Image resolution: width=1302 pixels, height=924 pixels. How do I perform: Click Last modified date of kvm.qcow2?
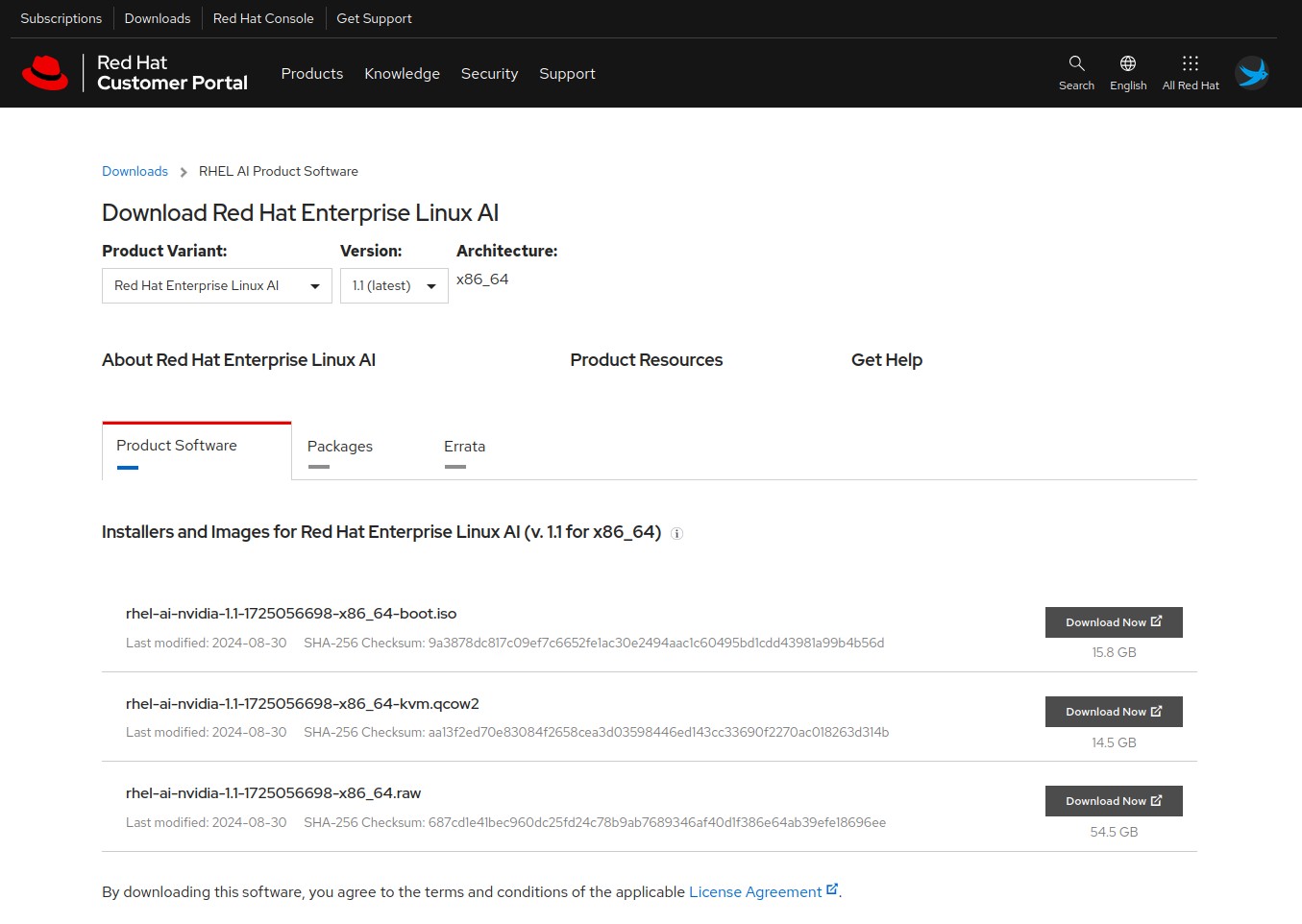click(x=207, y=733)
